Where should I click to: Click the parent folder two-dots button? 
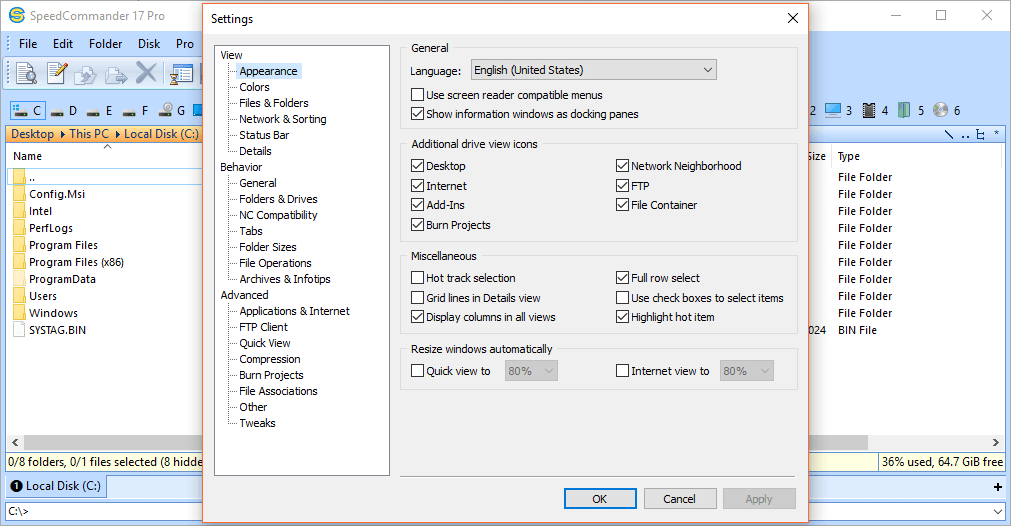[x=965, y=134]
